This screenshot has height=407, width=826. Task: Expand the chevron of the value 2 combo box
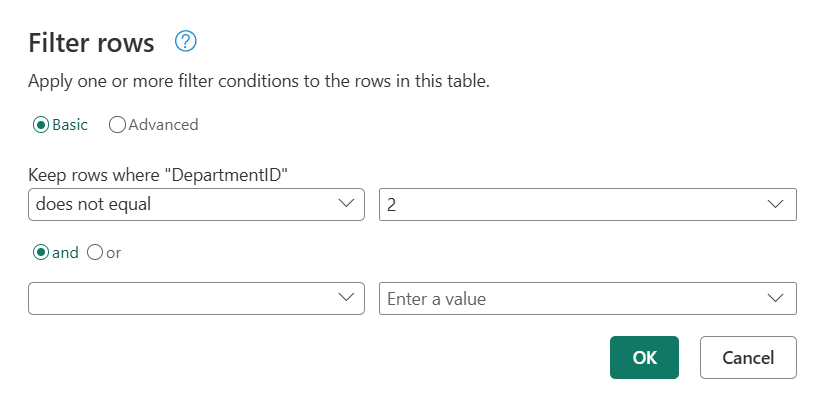[775, 204]
